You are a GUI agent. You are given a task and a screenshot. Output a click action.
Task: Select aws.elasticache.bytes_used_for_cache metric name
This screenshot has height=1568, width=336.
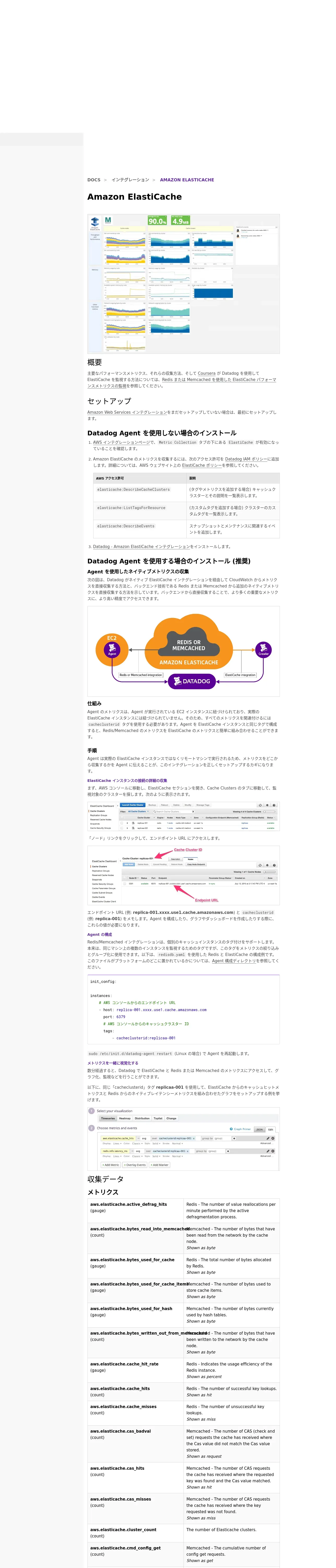(132, 1259)
